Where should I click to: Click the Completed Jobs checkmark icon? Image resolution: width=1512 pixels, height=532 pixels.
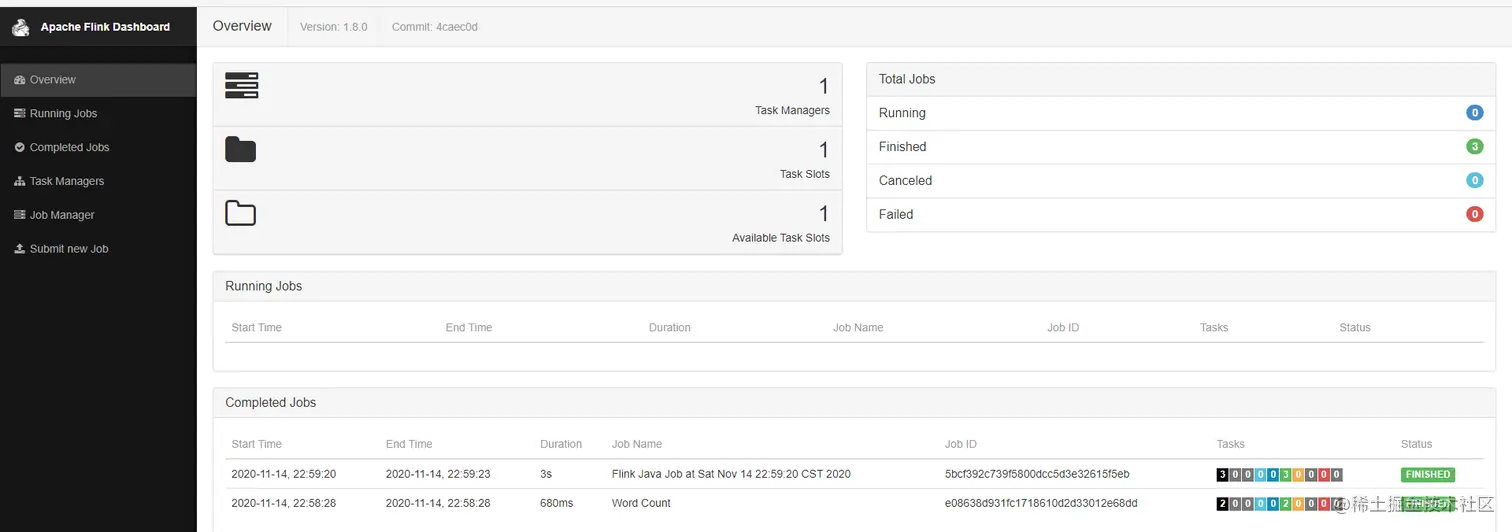(20, 148)
